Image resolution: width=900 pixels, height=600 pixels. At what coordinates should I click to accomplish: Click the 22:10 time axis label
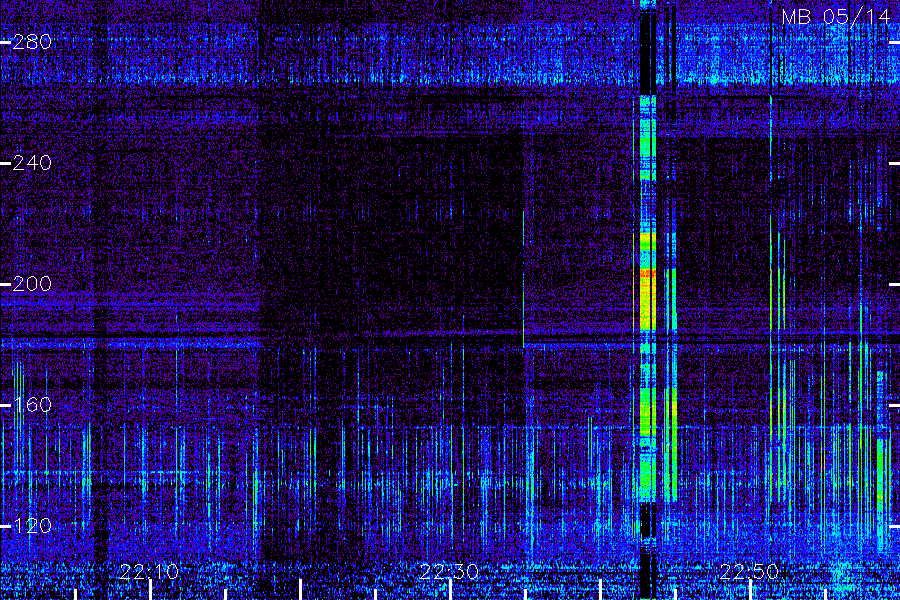pos(149,572)
